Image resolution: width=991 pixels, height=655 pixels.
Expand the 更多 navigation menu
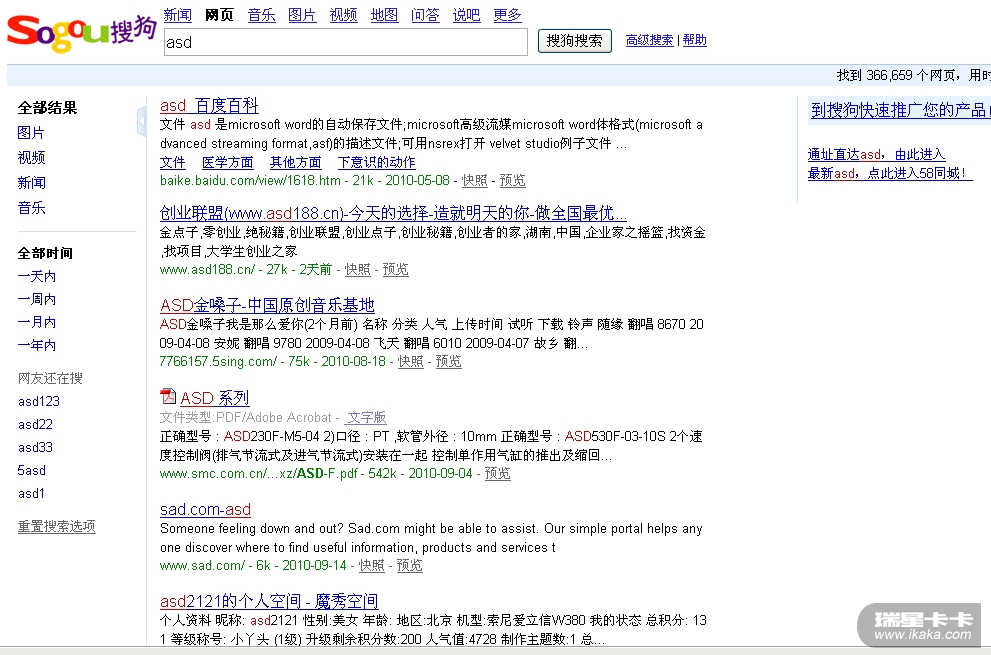[507, 15]
